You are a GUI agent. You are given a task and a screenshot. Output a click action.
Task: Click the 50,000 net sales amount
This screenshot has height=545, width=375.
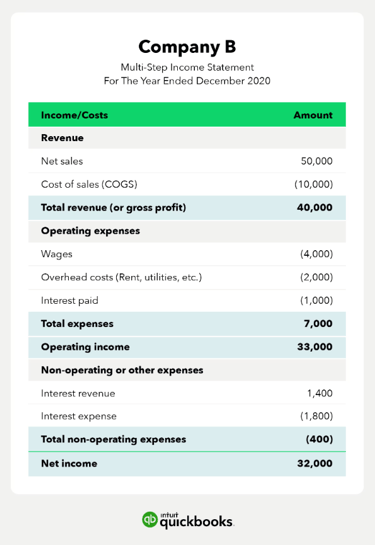pos(317,161)
